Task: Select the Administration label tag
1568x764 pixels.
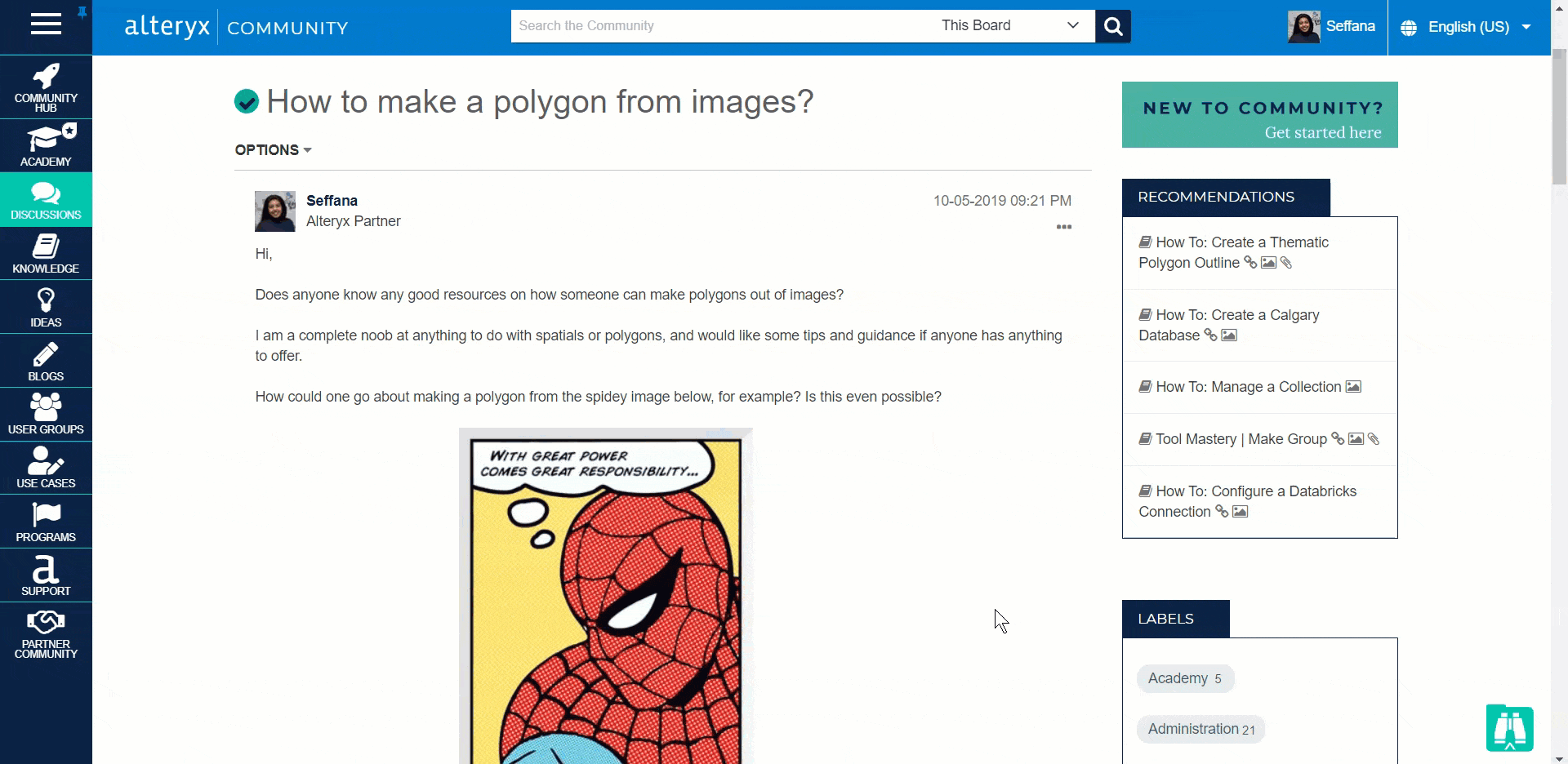Action: [x=1200, y=729]
